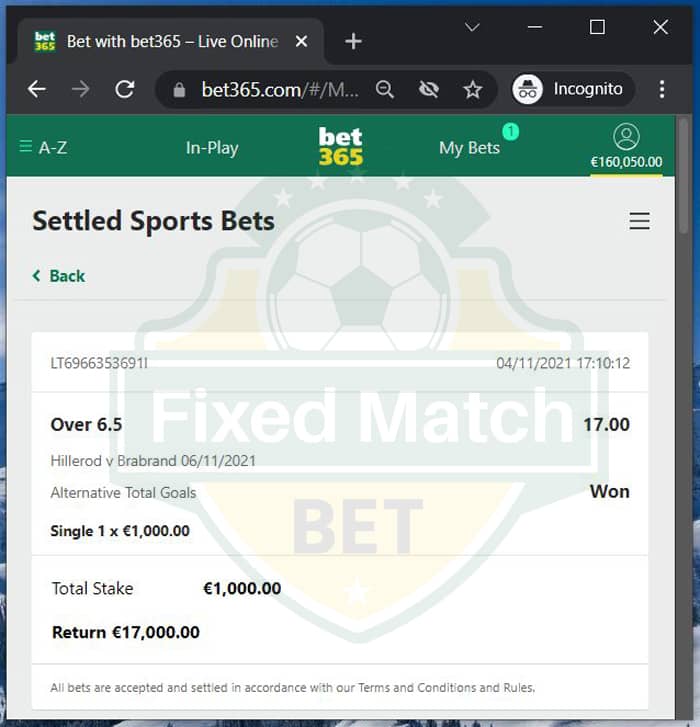This screenshot has height=727, width=700.
Task: Open a new browser tab
Action: [x=353, y=42]
